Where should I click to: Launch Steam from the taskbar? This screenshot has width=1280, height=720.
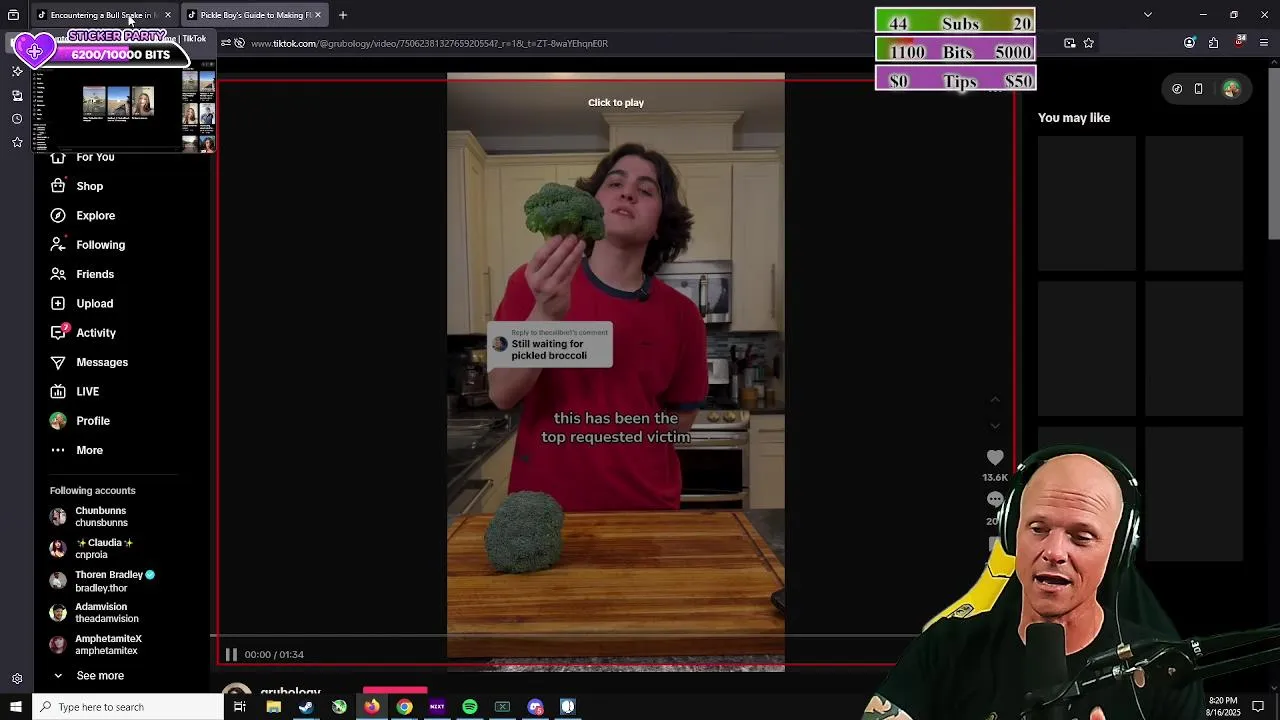click(306, 707)
